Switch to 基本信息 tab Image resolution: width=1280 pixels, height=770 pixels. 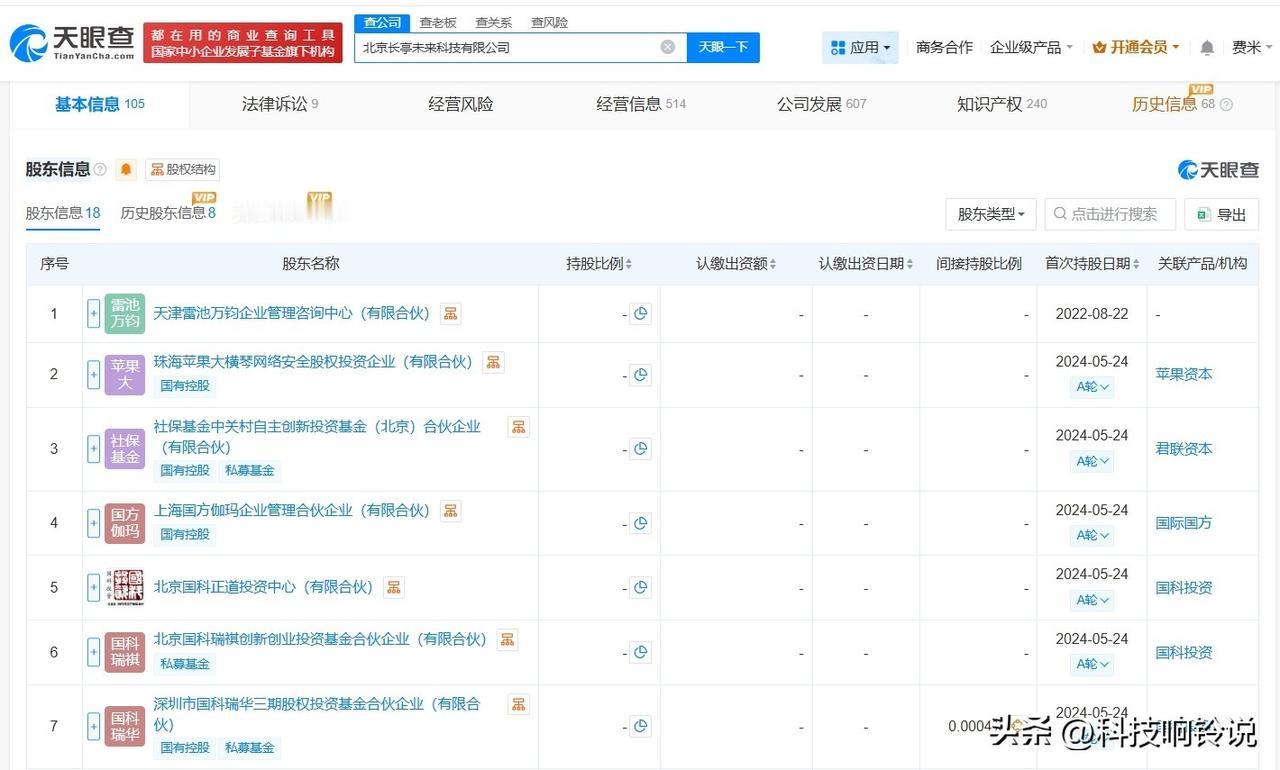click(x=100, y=104)
